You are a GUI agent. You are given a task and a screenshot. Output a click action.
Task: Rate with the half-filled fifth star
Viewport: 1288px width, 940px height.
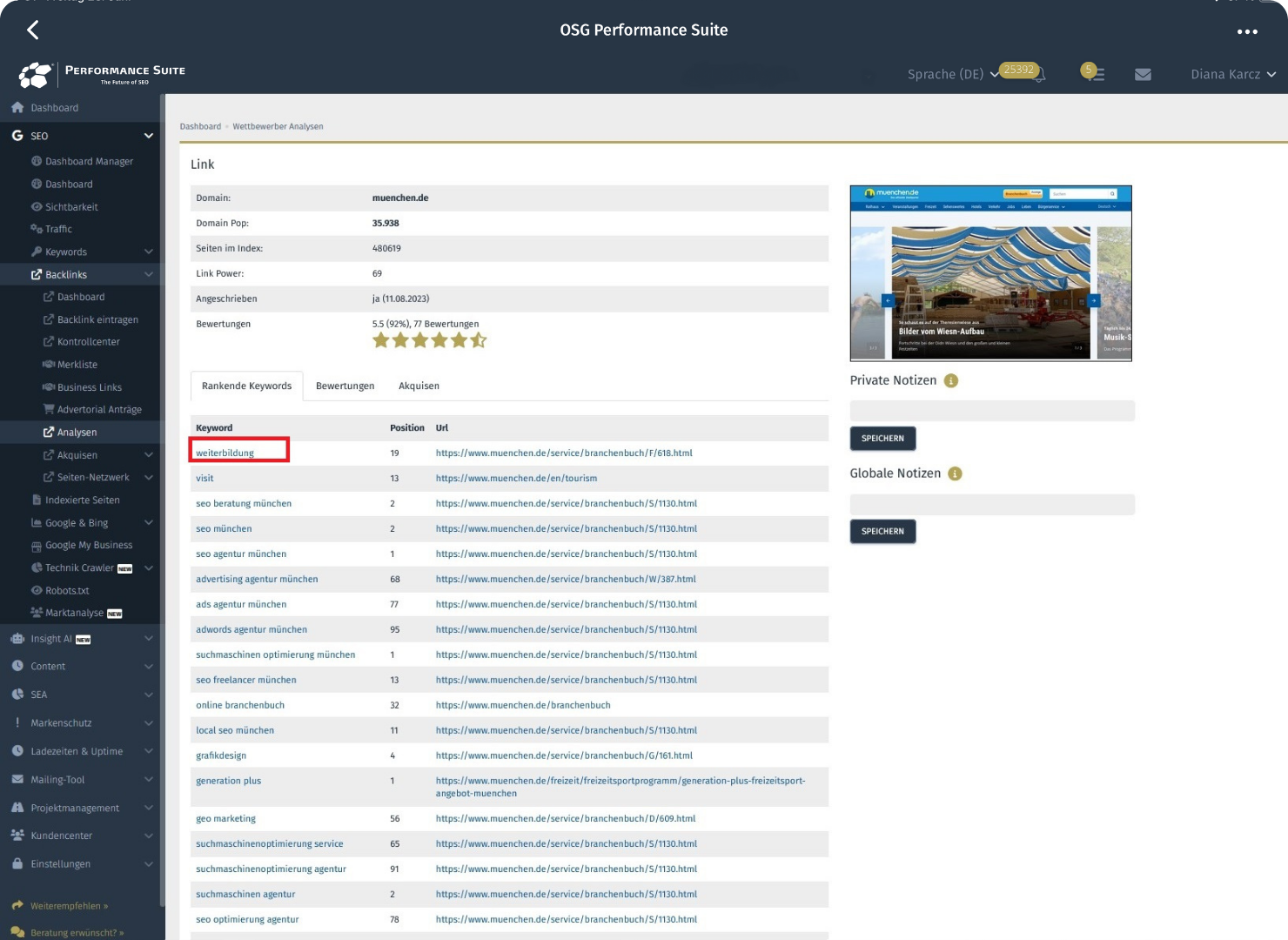pos(480,340)
